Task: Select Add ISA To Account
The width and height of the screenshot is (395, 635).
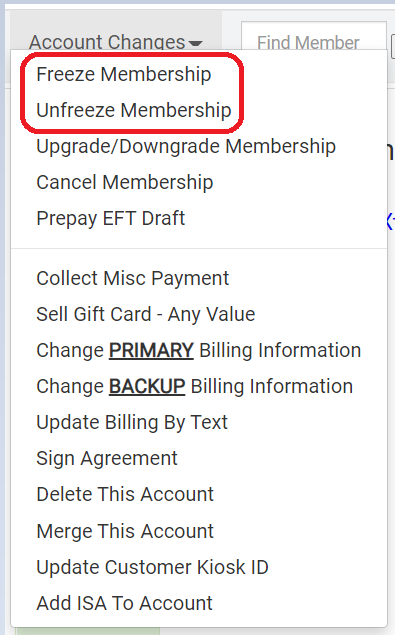Action: [124, 603]
